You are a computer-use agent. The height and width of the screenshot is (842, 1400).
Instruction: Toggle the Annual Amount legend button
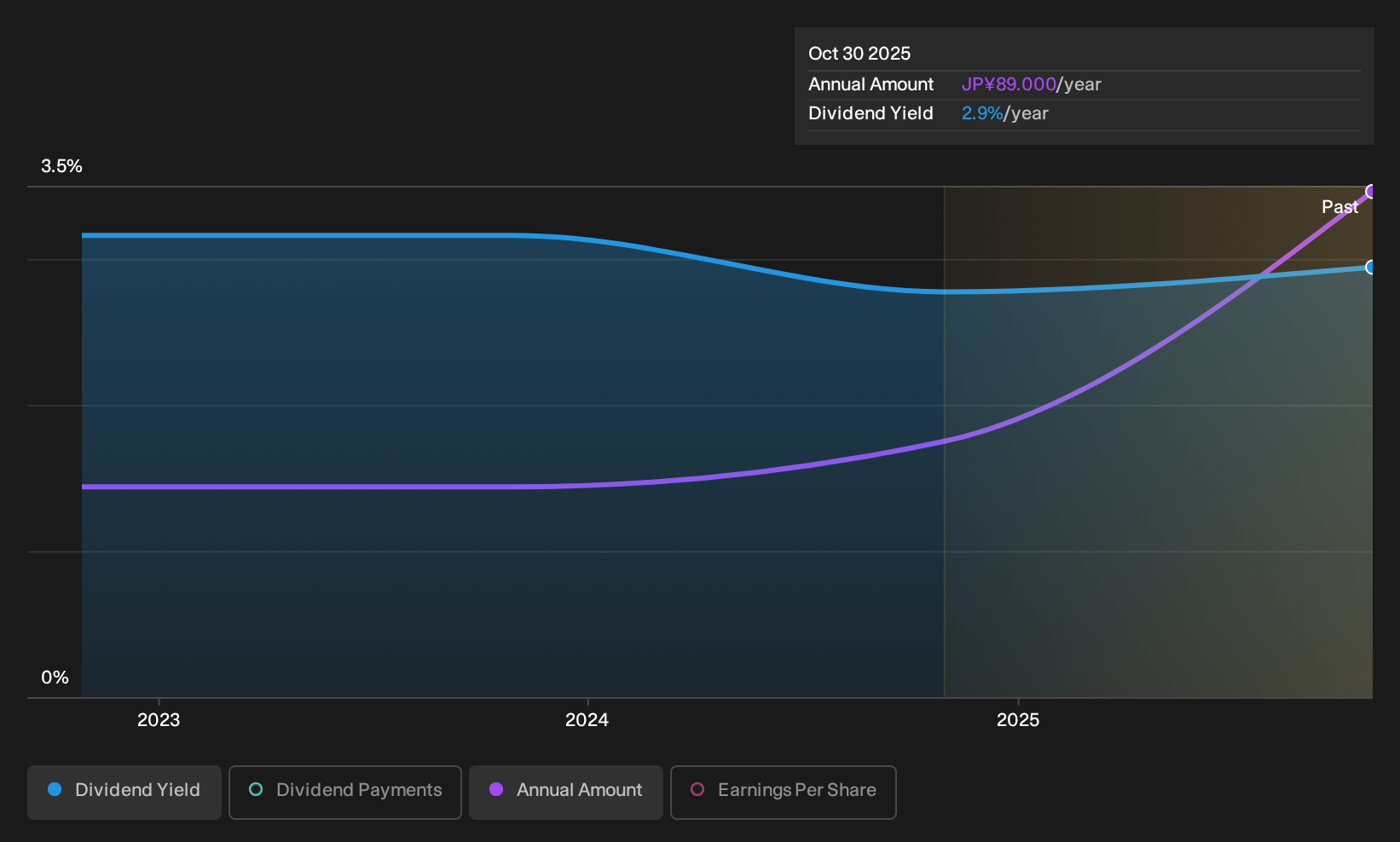tap(566, 793)
